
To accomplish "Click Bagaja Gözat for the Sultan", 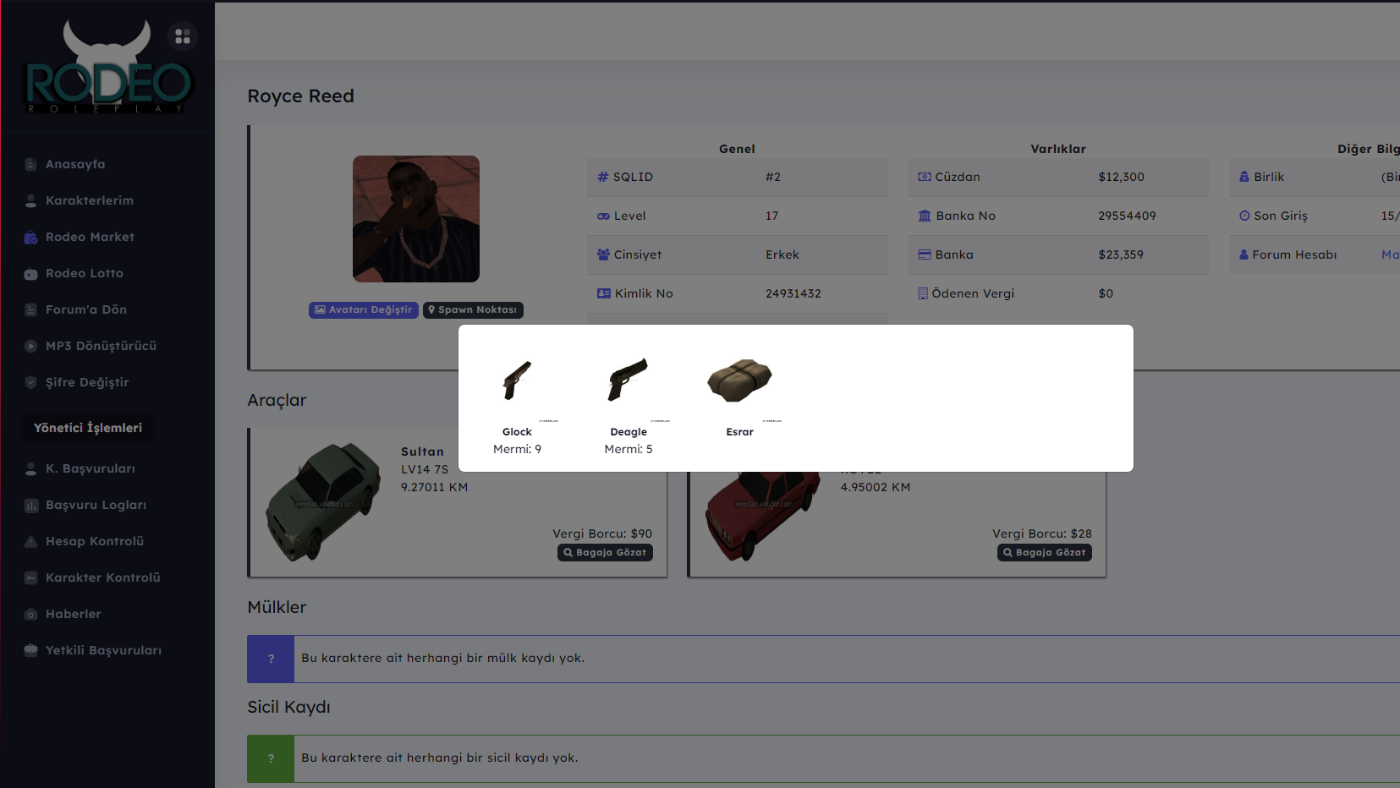I will click(605, 552).
